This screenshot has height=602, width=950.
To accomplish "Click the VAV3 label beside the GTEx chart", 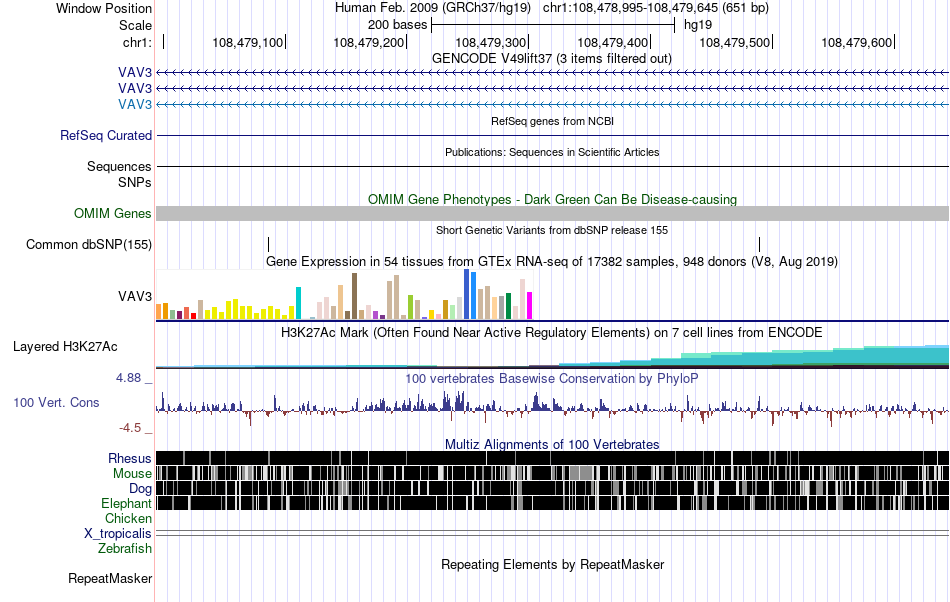I will click(x=135, y=296).
